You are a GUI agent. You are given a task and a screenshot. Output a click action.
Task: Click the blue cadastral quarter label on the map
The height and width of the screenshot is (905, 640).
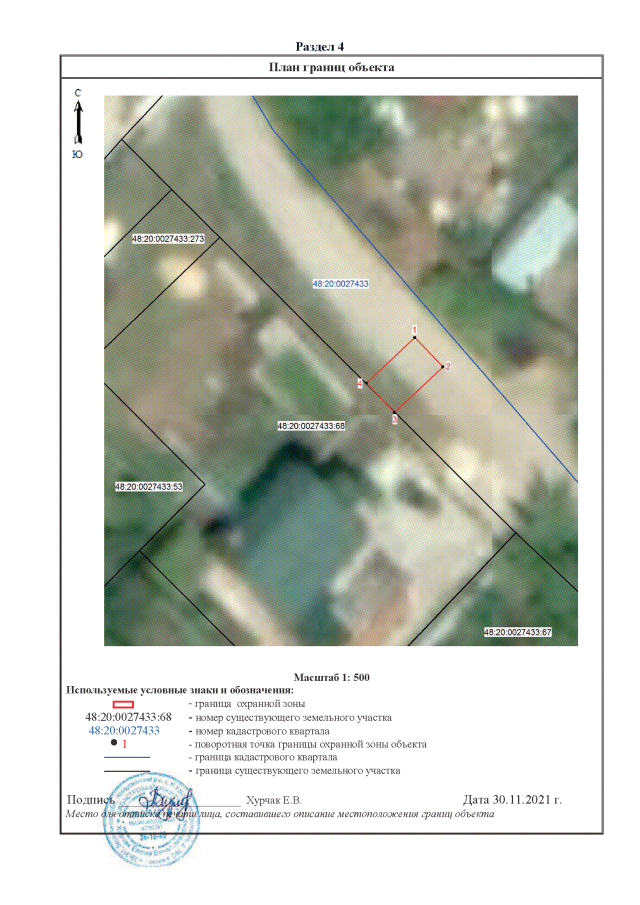click(341, 284)
